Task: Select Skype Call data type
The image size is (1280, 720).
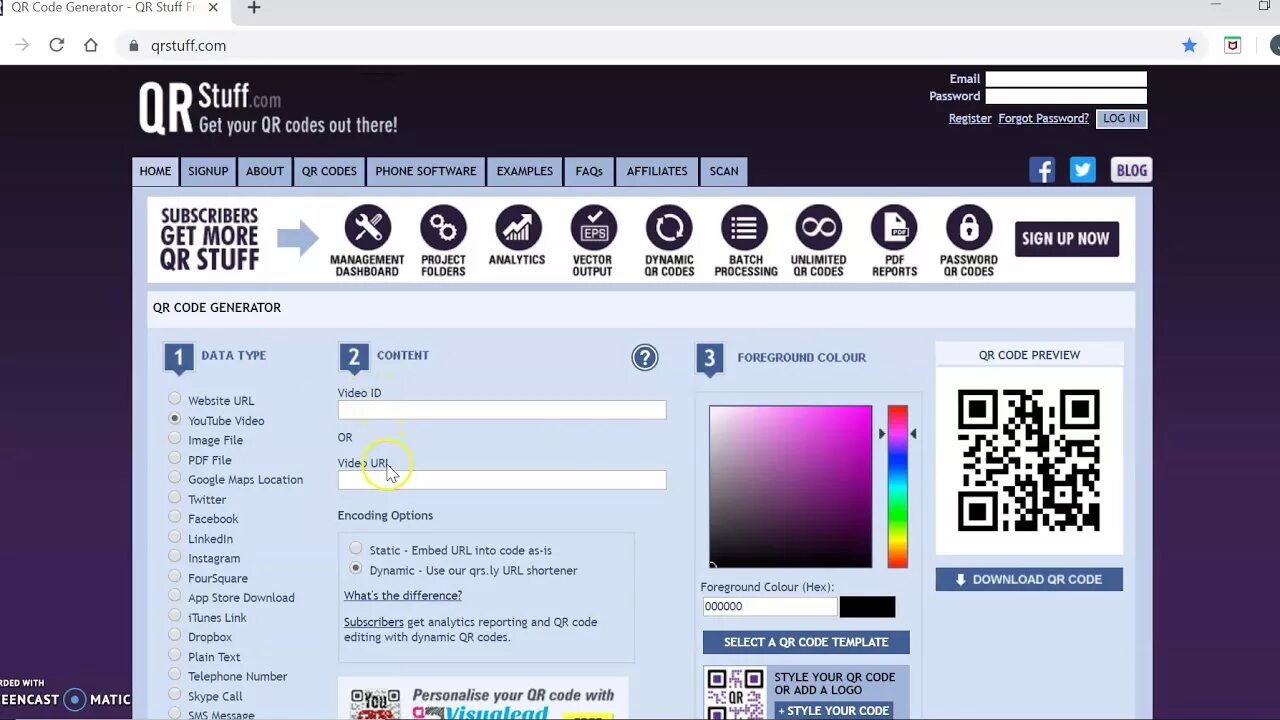Action: 175,694
